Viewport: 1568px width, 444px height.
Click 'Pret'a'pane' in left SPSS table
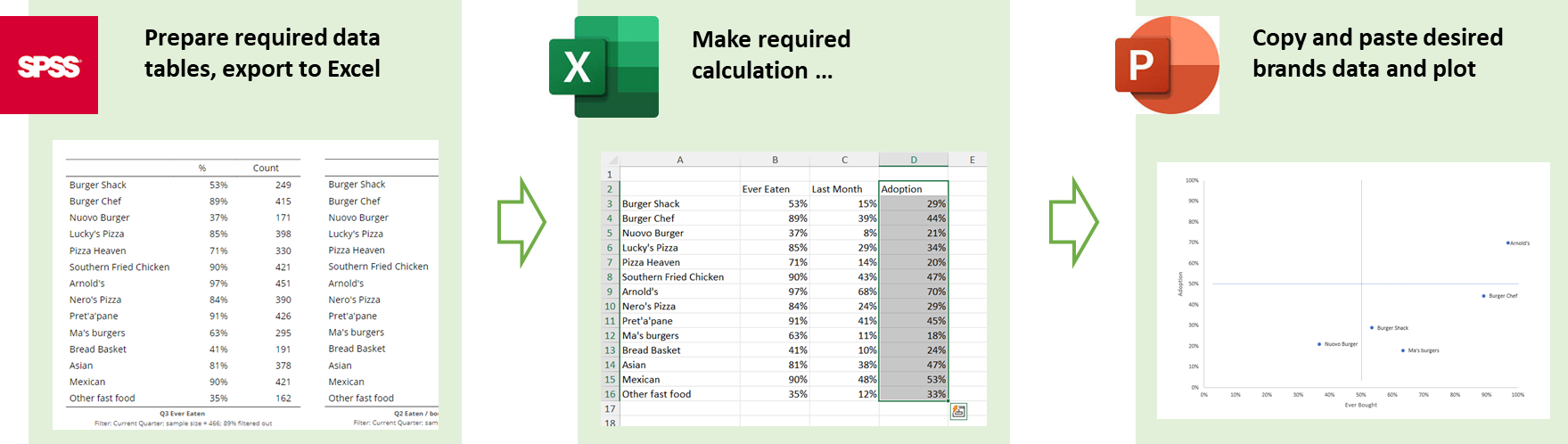94,317
